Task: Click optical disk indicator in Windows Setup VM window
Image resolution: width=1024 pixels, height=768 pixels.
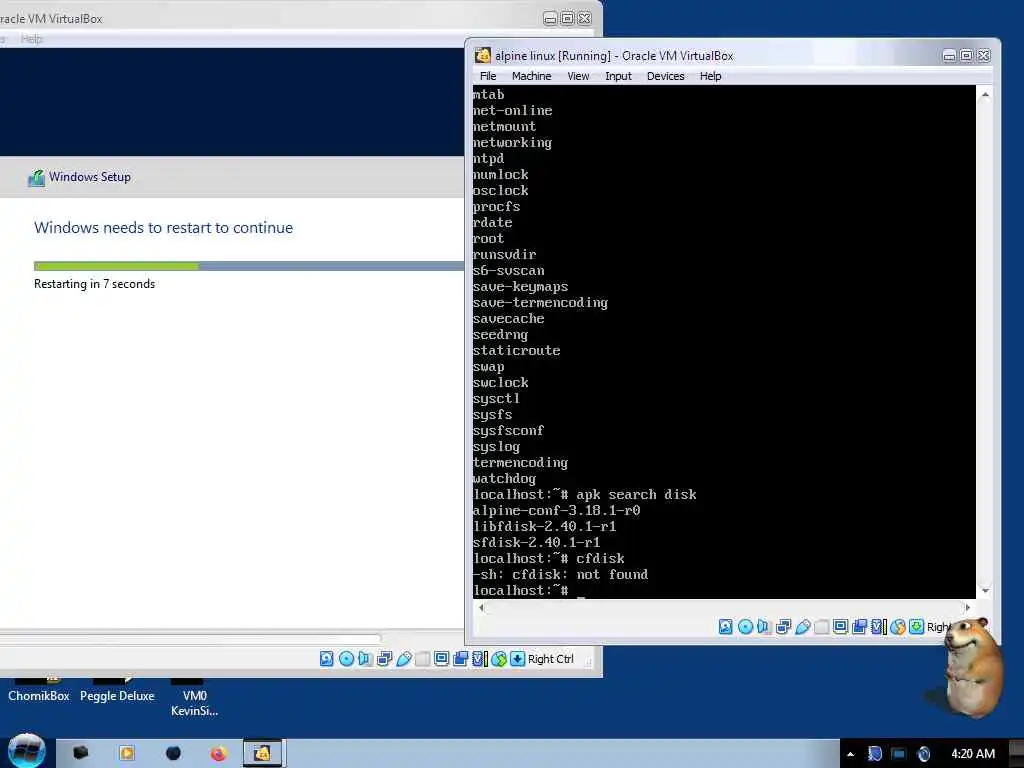Action: pos(346,659)
